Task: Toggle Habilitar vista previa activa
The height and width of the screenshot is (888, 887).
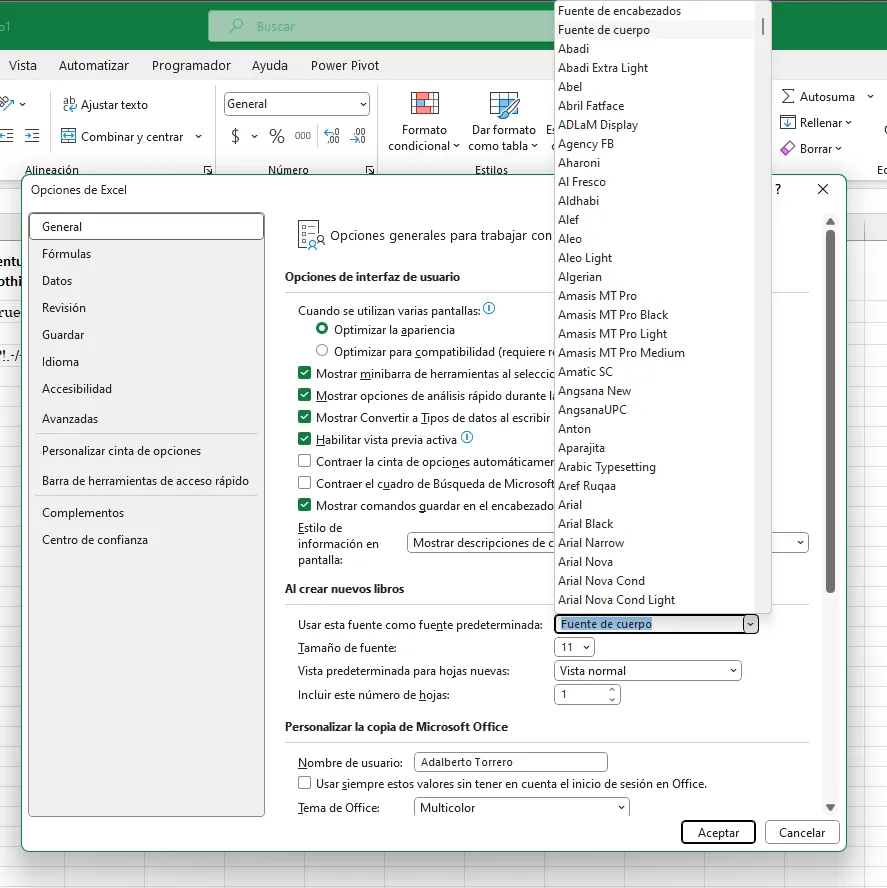Action: coord(304,439)
